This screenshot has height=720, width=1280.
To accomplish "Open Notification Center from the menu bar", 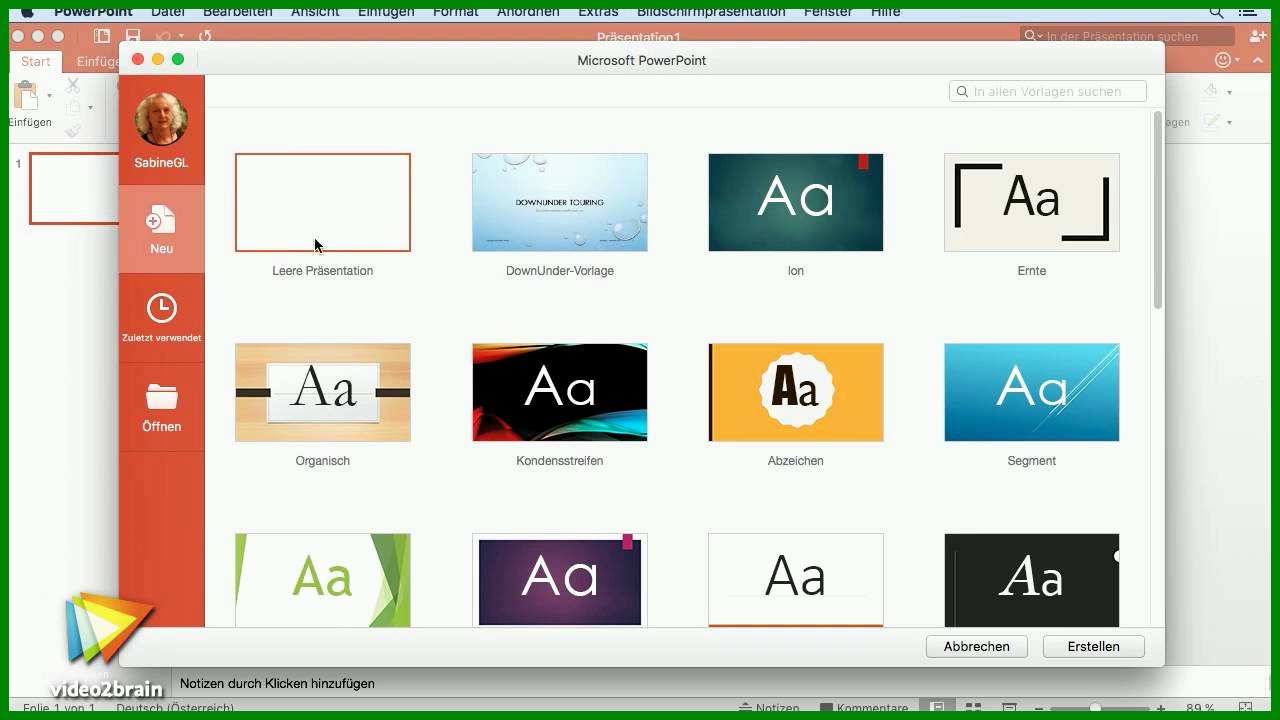I will click(x=1247, y=11).
